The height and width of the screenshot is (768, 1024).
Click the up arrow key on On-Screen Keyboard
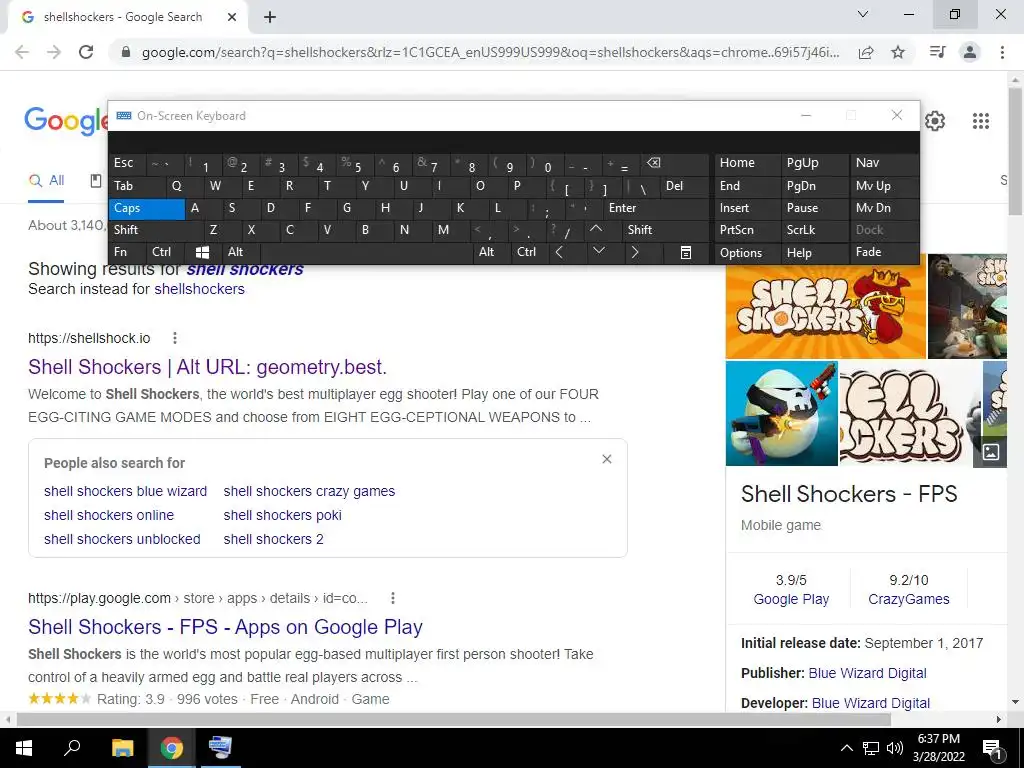point(596,229)
